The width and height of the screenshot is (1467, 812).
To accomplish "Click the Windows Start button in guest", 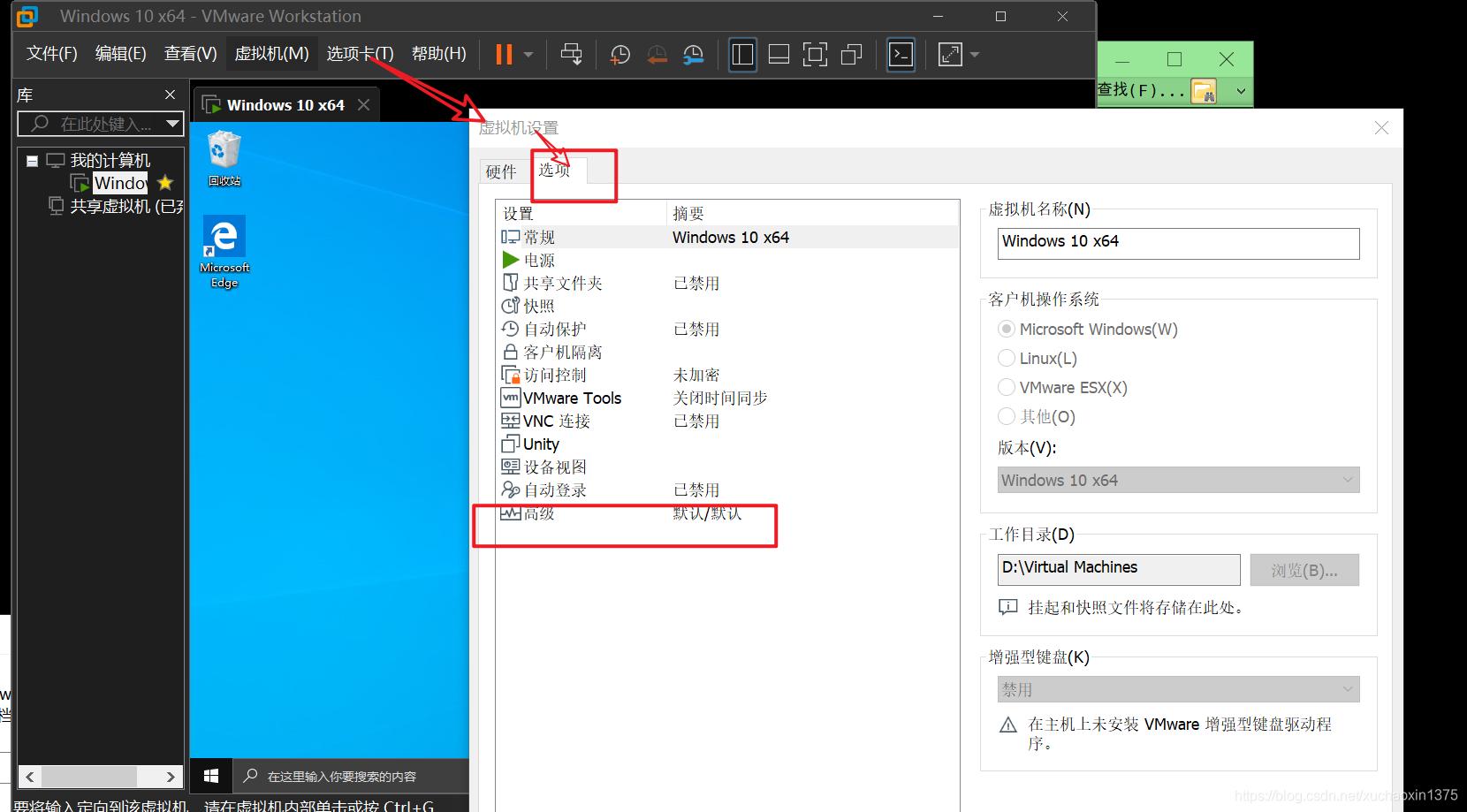I will 211,776.
